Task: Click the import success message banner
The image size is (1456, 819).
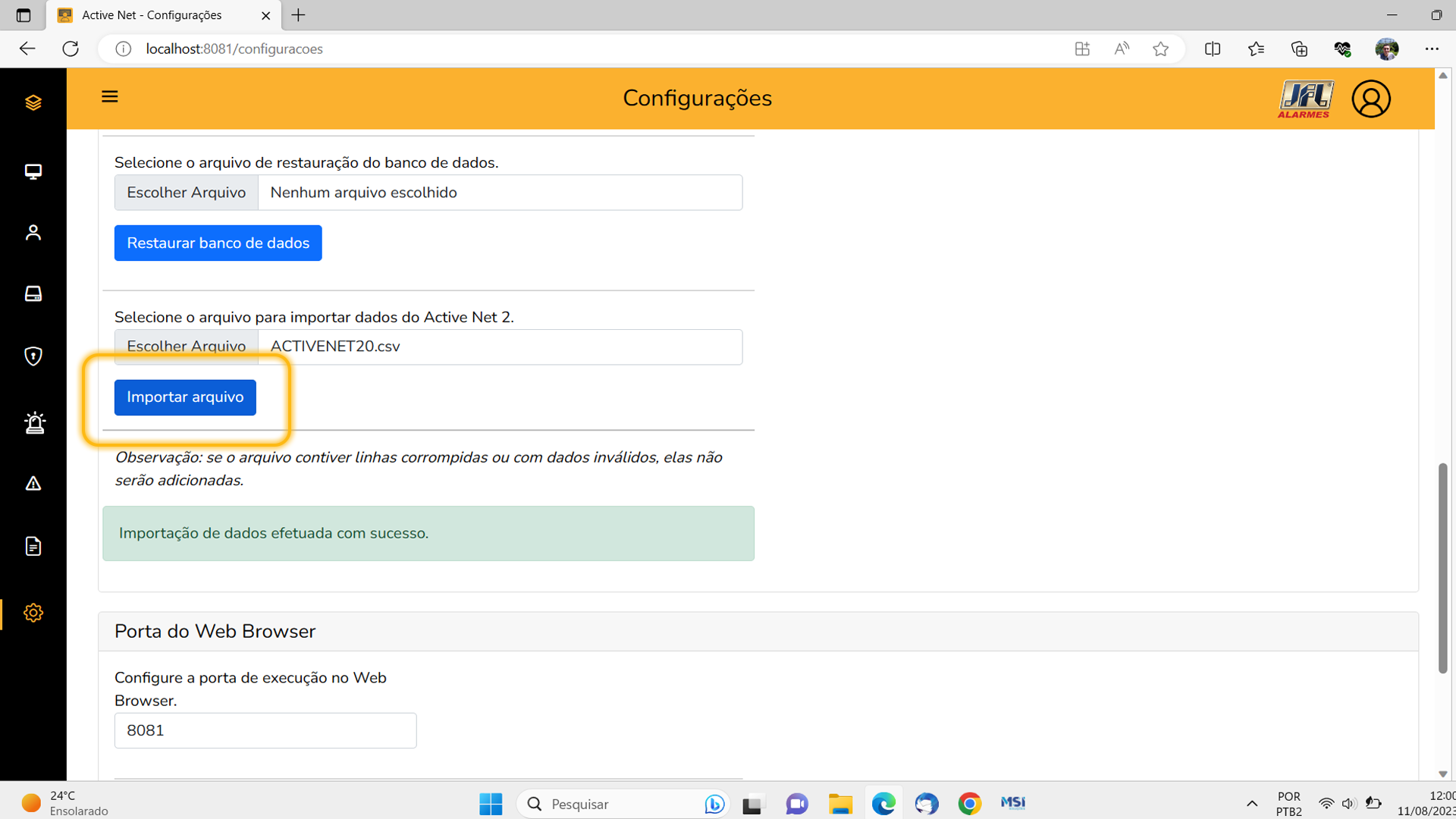Action: pos(428,533)
